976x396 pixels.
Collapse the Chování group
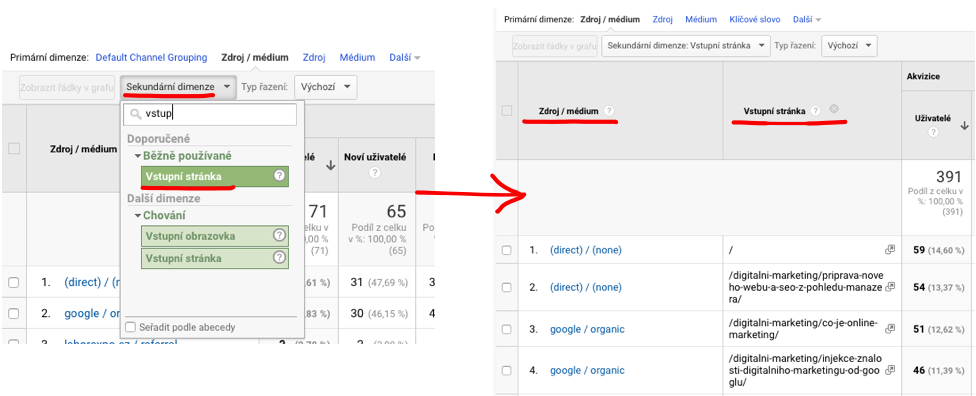pos(138,215)
